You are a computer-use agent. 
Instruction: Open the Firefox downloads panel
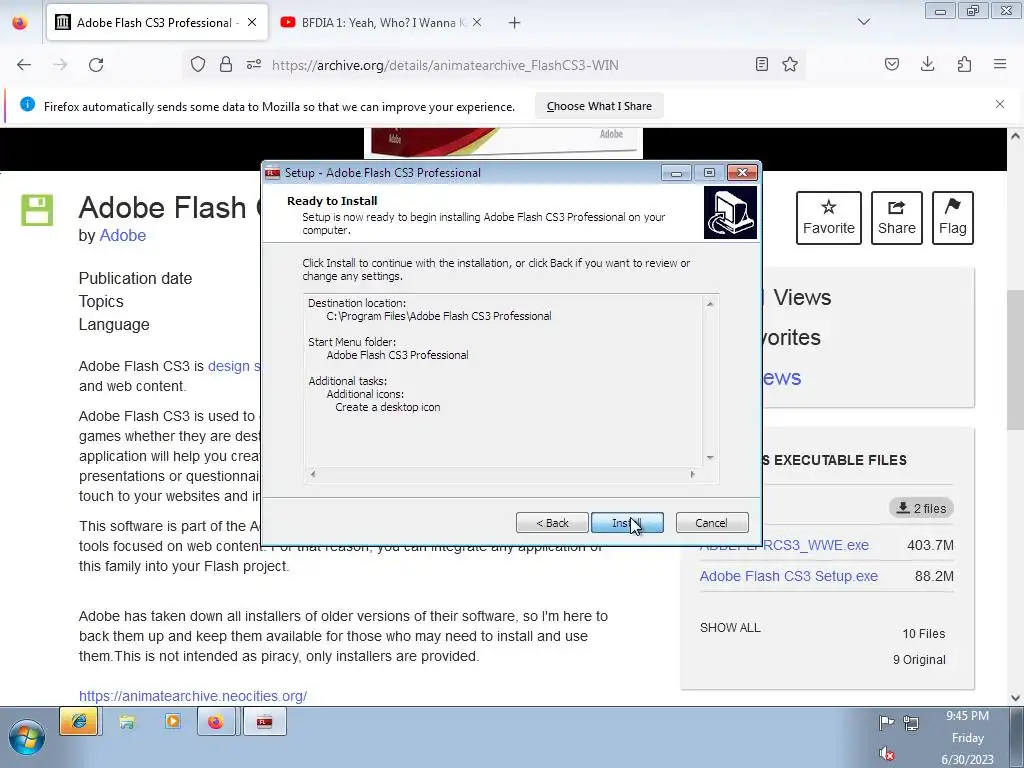(927, 64)
